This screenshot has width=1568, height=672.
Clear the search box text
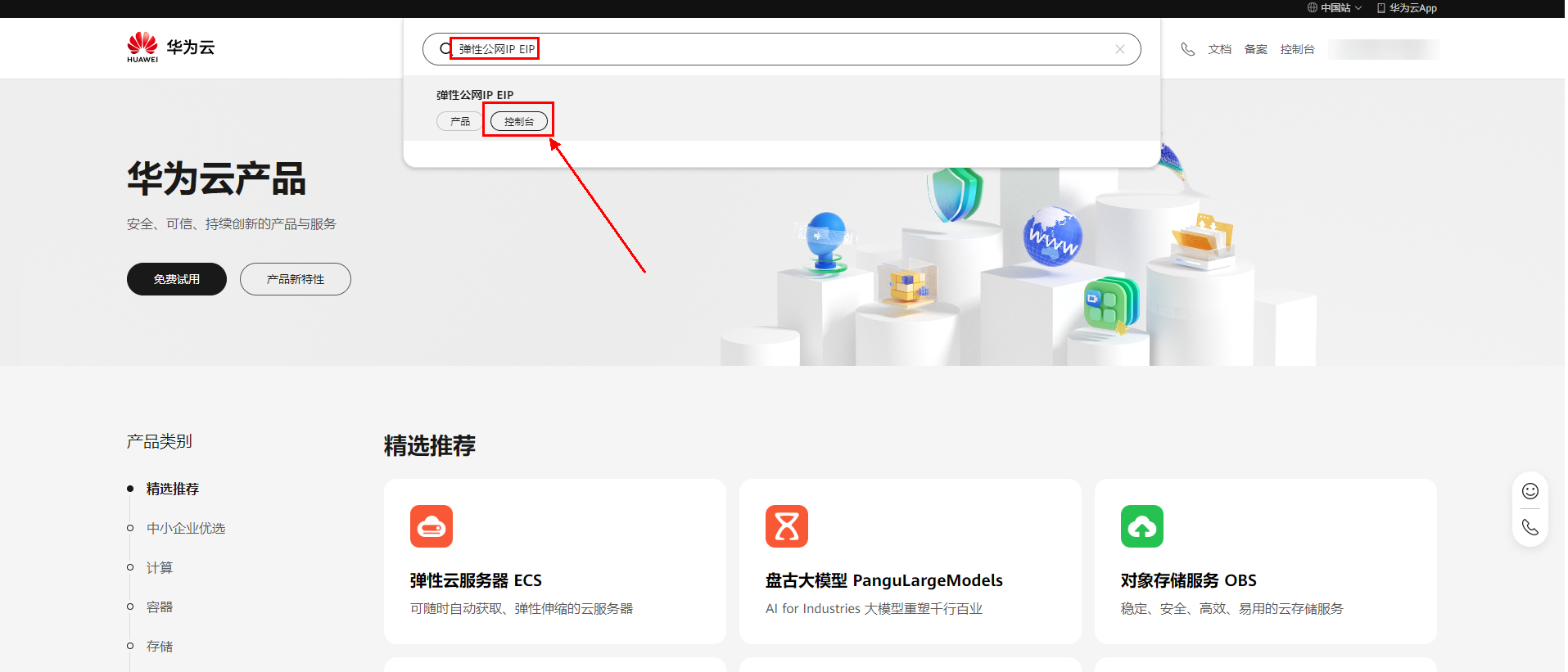point(1119,49)
